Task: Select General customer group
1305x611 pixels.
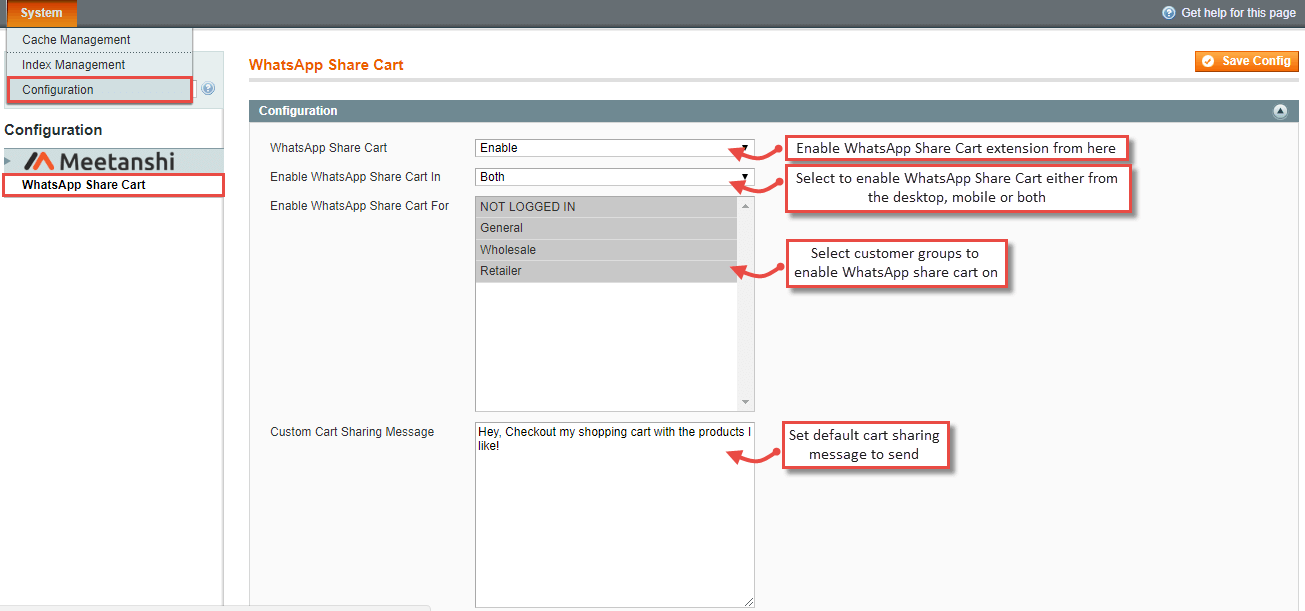Action: coord(606,228)
